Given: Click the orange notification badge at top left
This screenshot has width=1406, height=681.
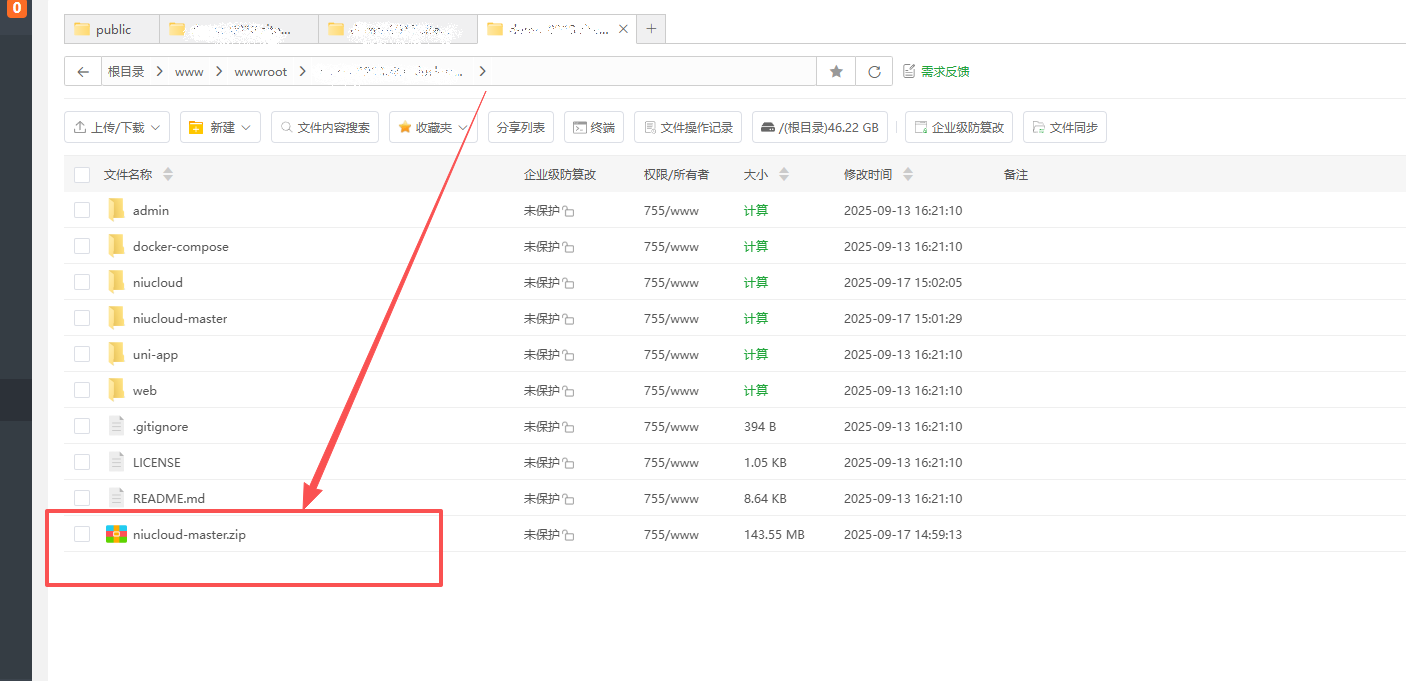Looking at the screenshot, I should (x=16, y=8).
